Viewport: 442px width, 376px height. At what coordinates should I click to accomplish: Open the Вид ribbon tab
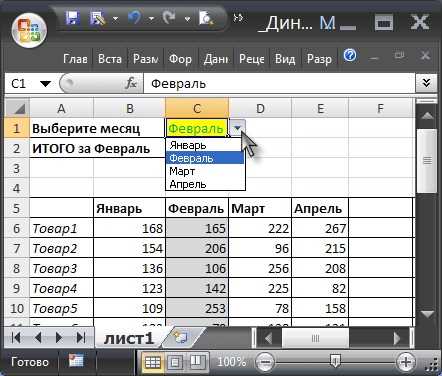coord(285,59)
